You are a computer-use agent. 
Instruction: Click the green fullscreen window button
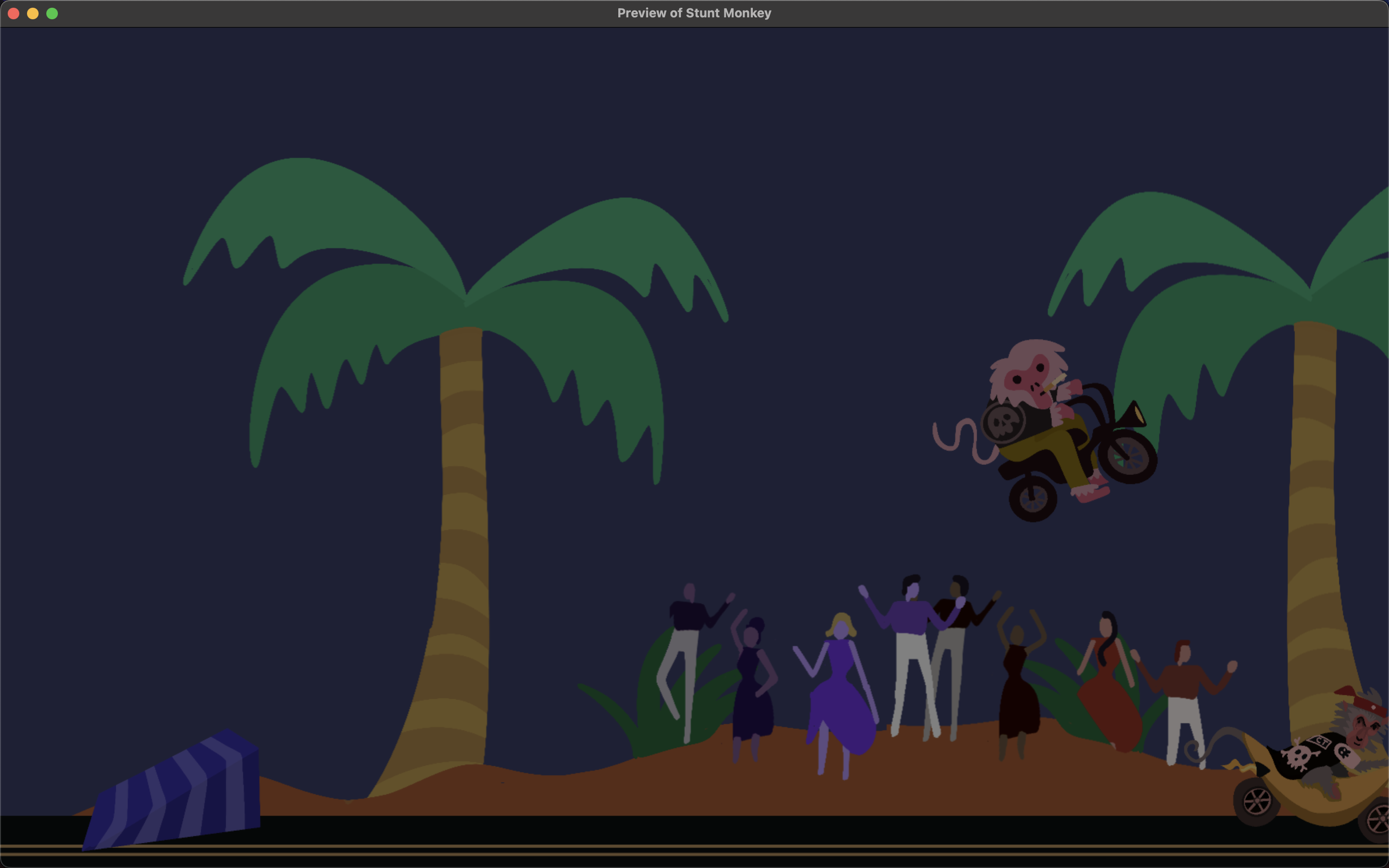[x=52, y=13]
